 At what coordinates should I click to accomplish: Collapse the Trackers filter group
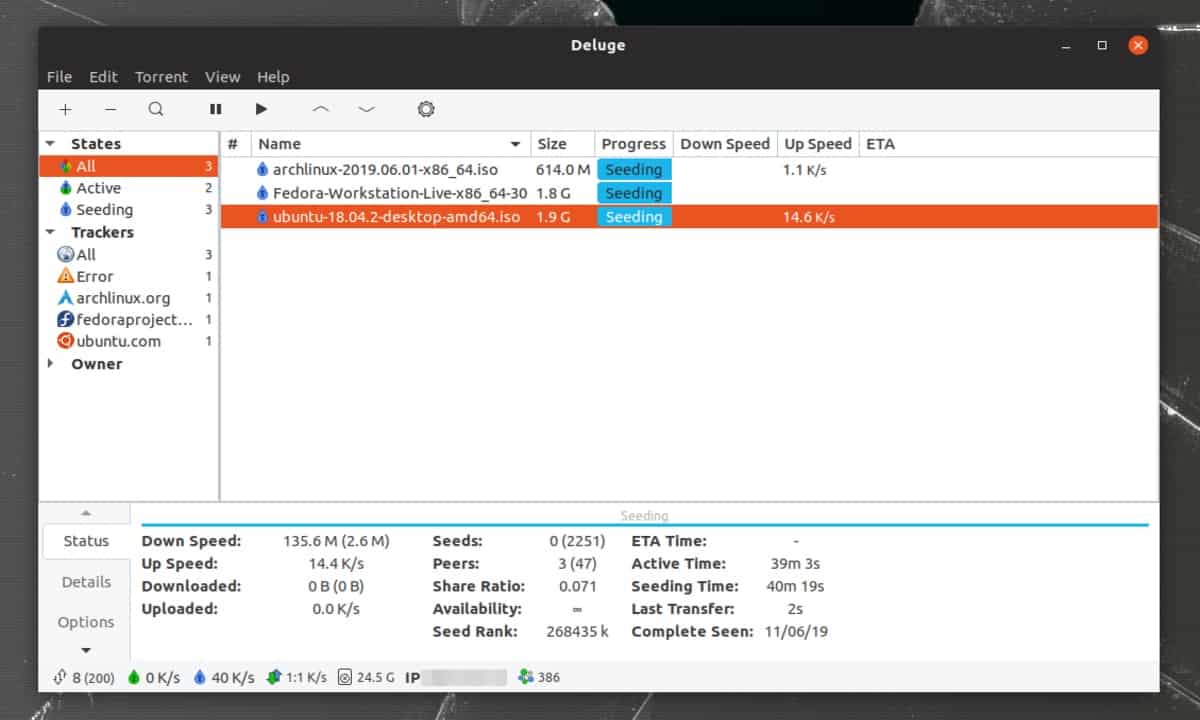51,232
